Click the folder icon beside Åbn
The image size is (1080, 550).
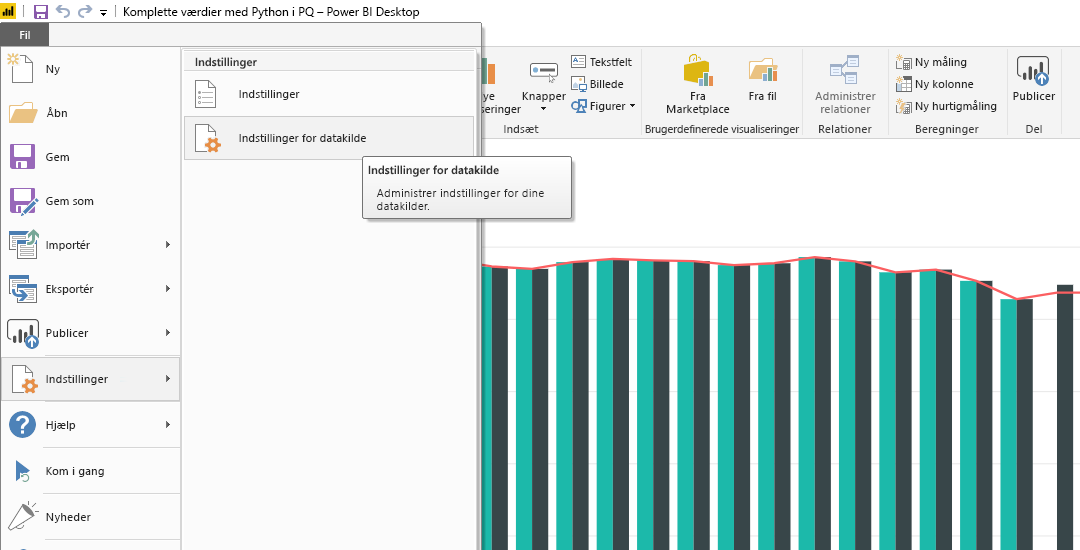point(23,113)
